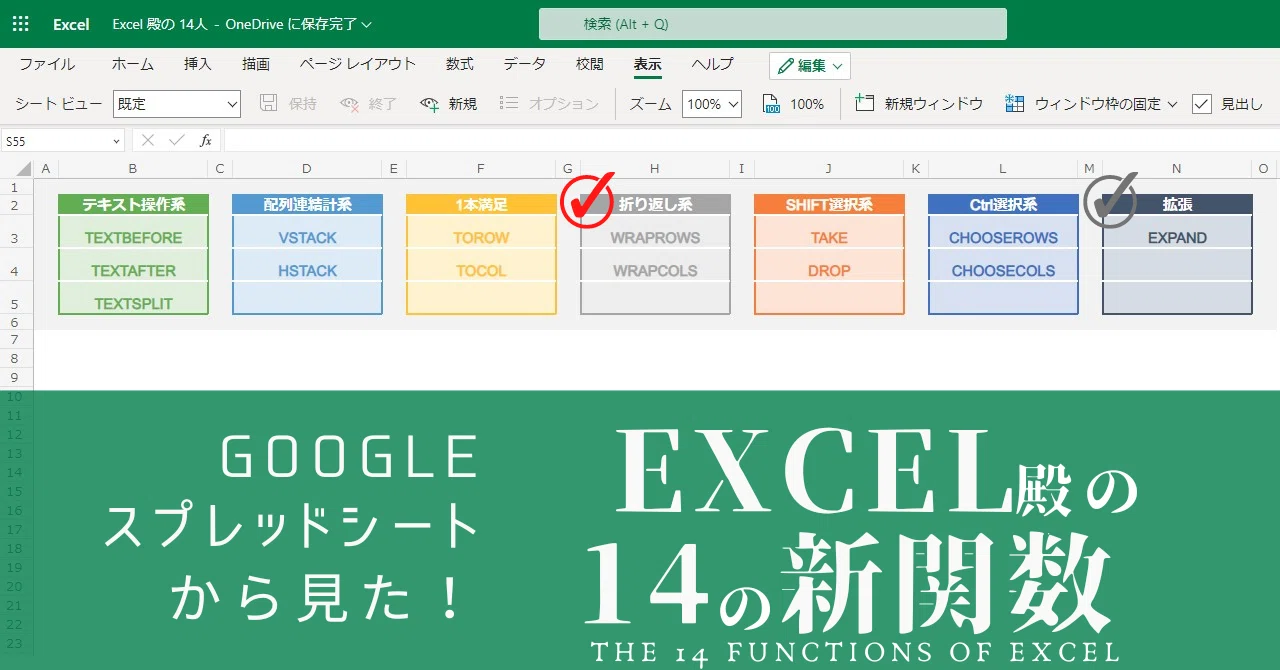Select column L header

coord(1003,169)
